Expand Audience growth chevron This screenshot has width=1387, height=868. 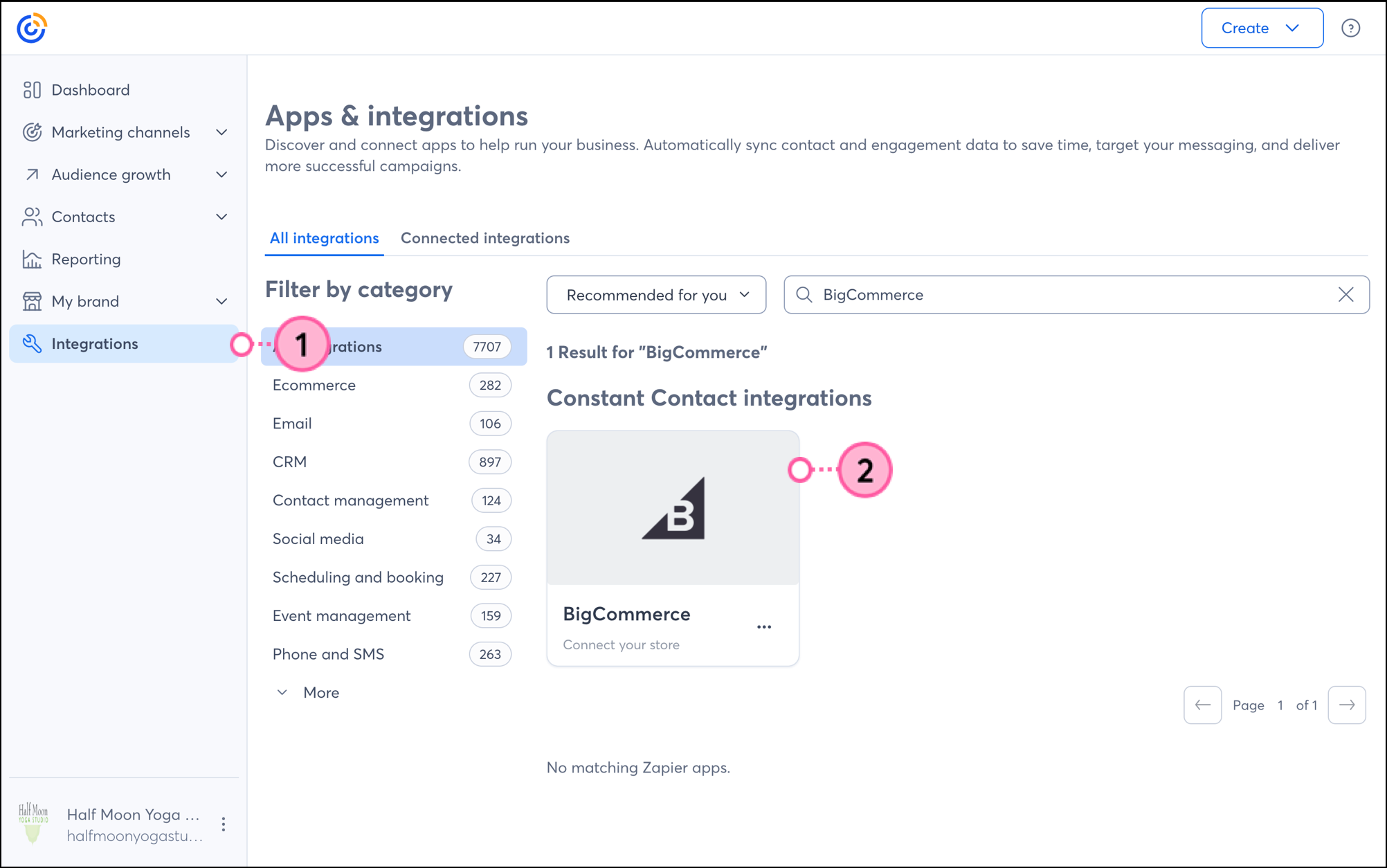(x=221, y=174)
